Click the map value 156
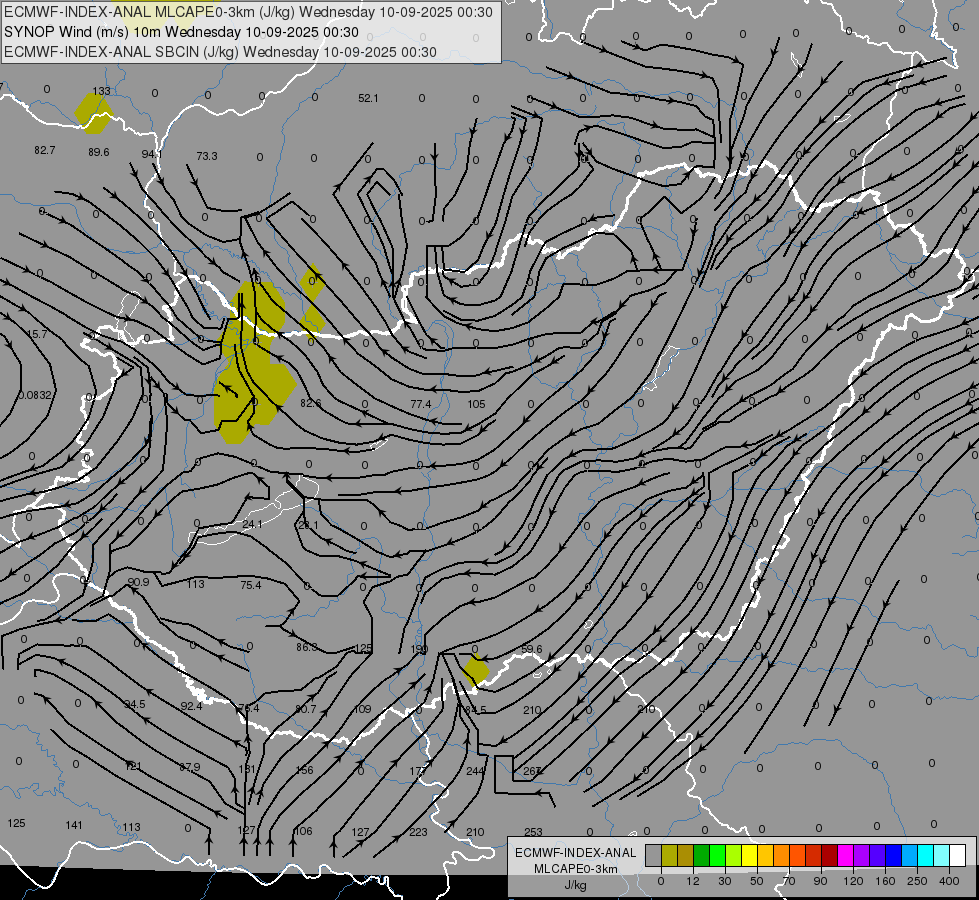The height and width of the screenshot is (900, 979). tap(305, 769)
